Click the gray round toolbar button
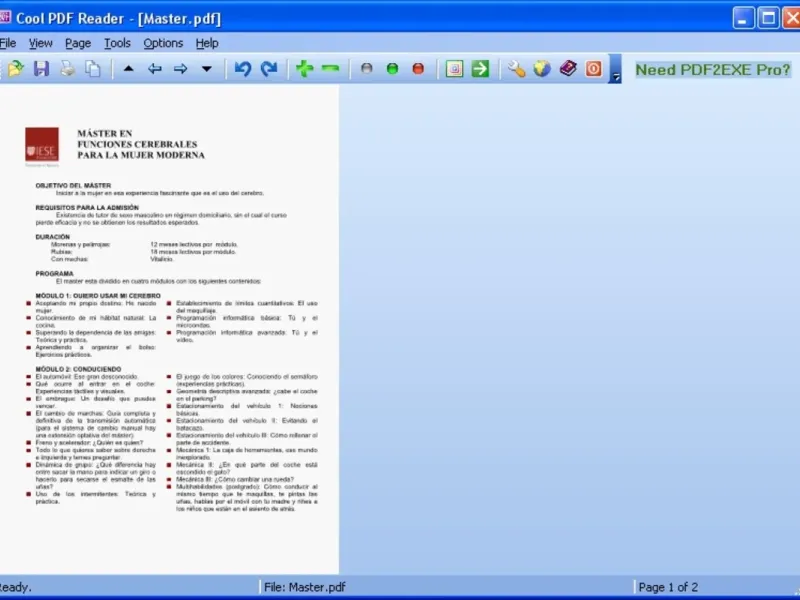 point(366,68)
